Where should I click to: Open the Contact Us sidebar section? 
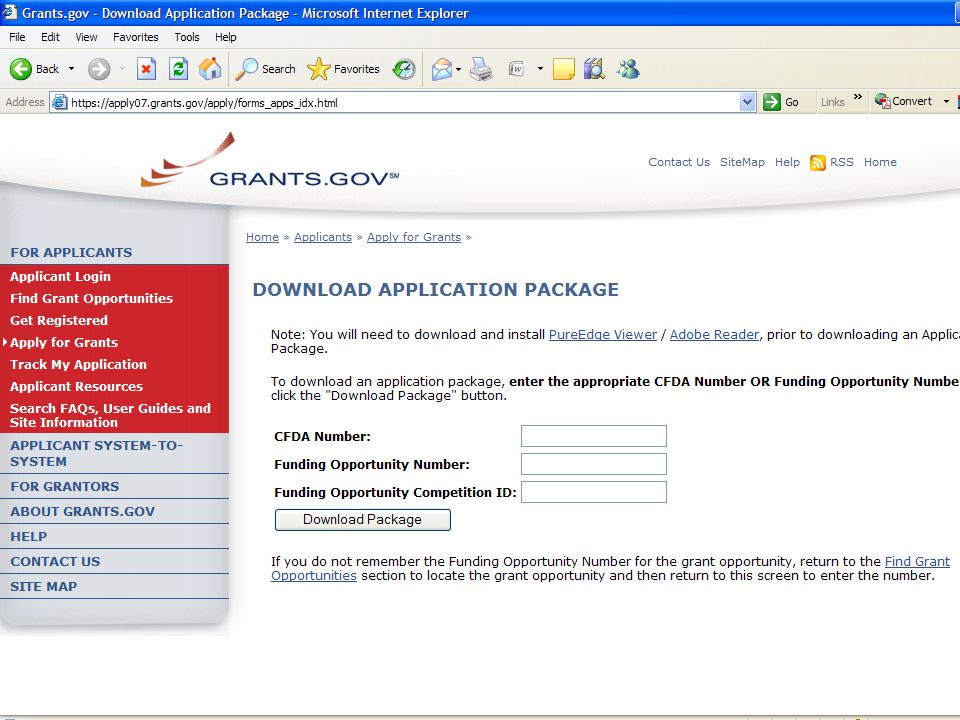[x=55, y=562]
